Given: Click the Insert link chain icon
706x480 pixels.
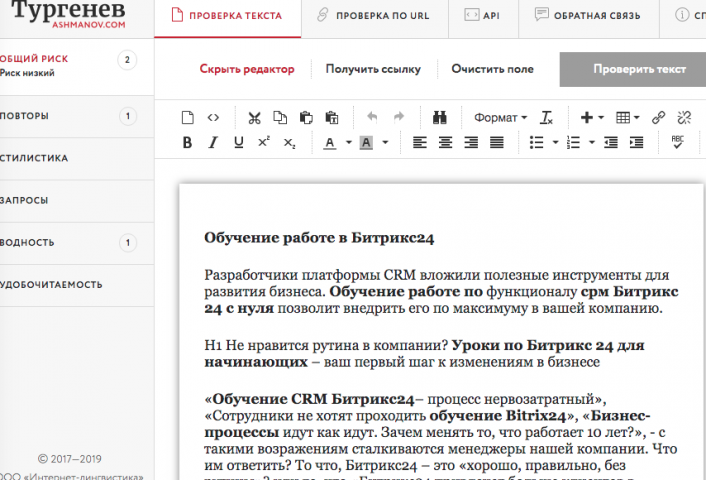Looking at the screenshot, I should pyautogui.click(x=658, y=117).
